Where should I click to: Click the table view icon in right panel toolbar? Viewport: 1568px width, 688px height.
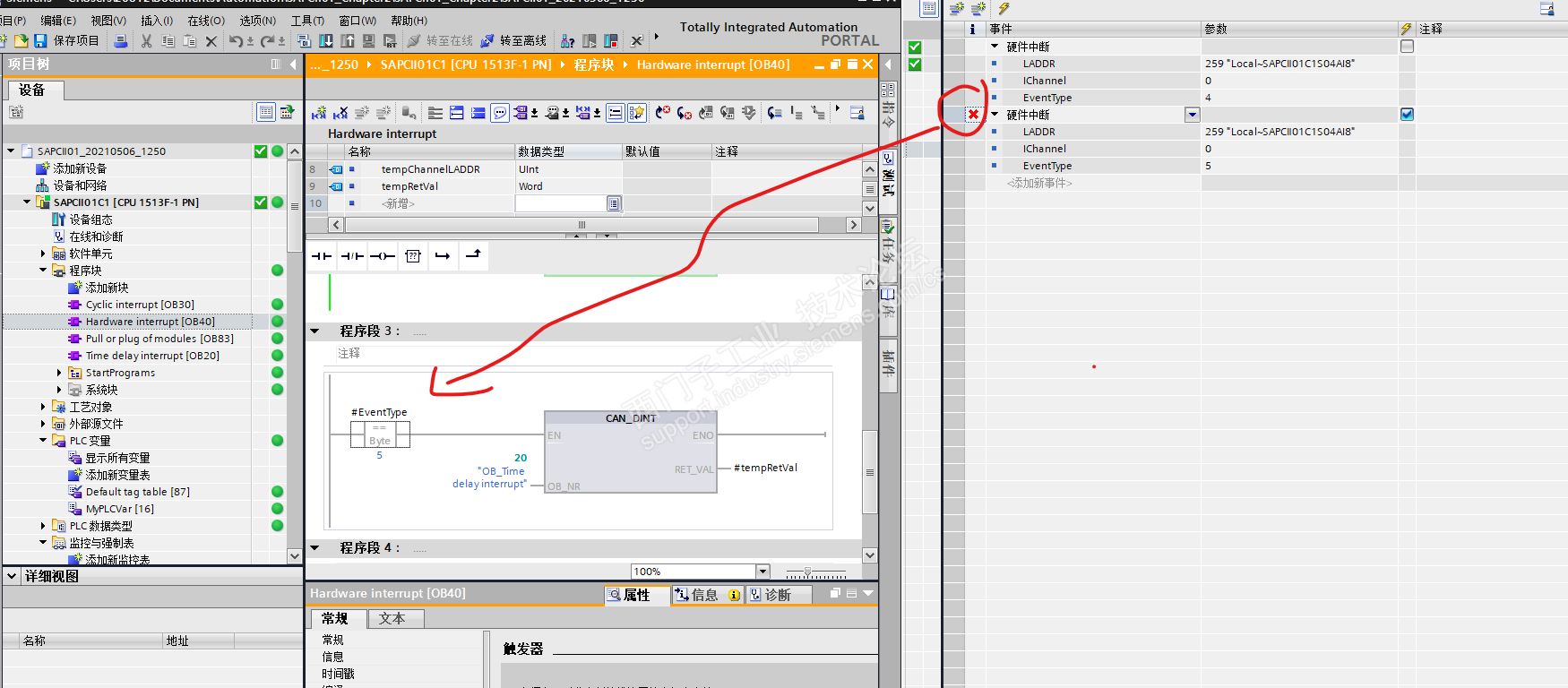(x=929, y=9)
